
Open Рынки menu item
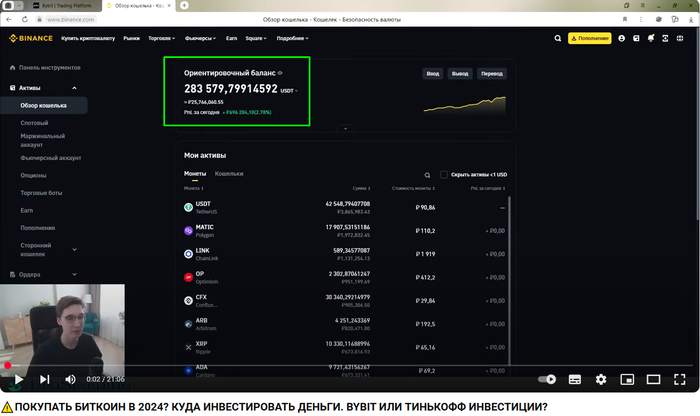click(x=131, y=38)
